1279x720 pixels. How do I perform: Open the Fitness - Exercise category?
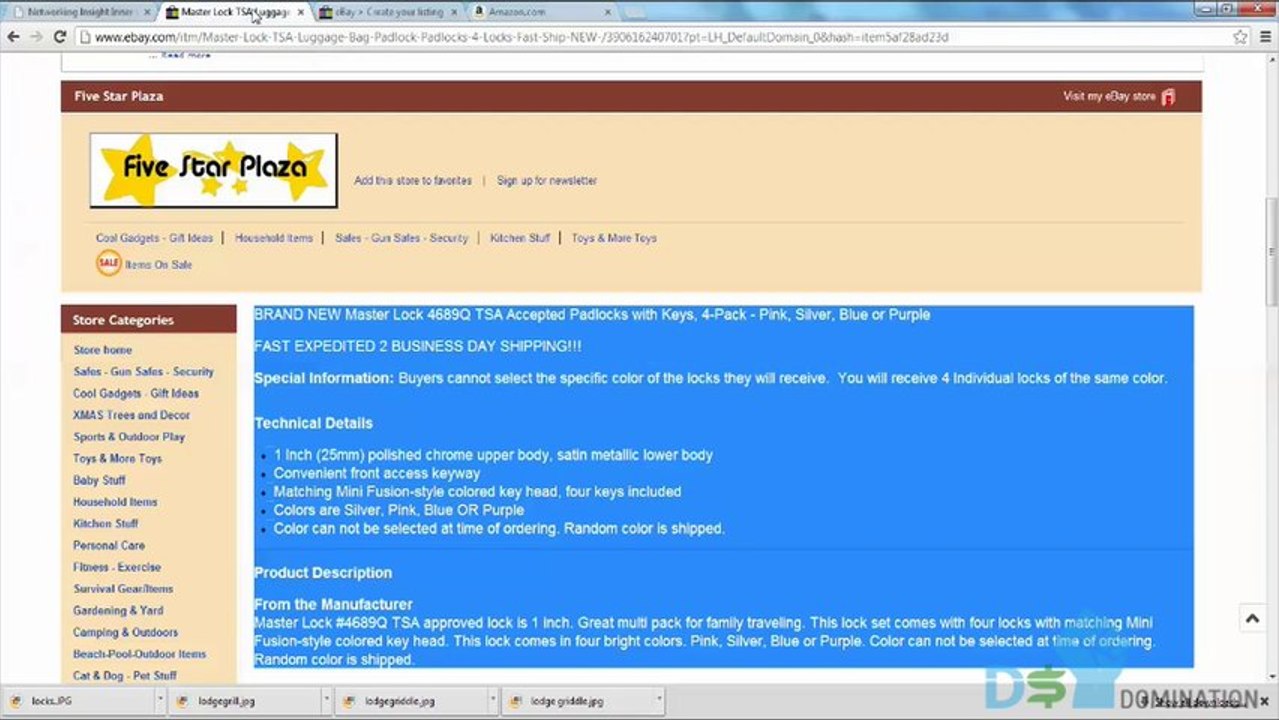tap(117, 567)
